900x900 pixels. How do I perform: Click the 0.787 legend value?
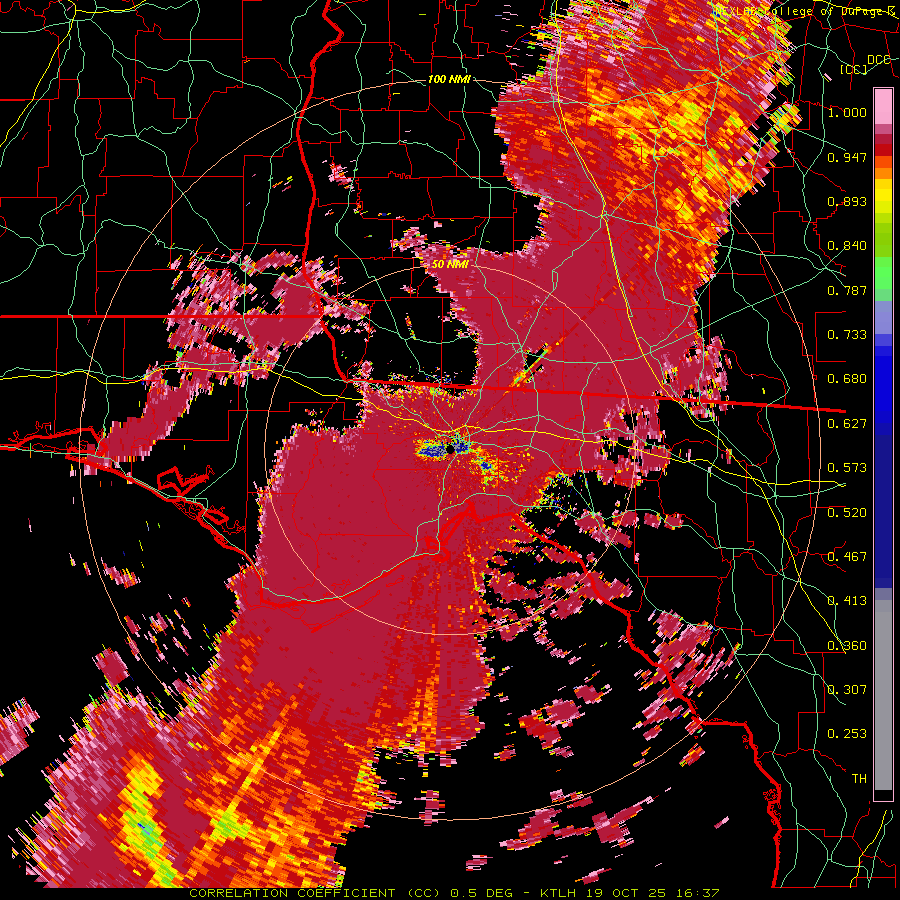tap(847, 290)
